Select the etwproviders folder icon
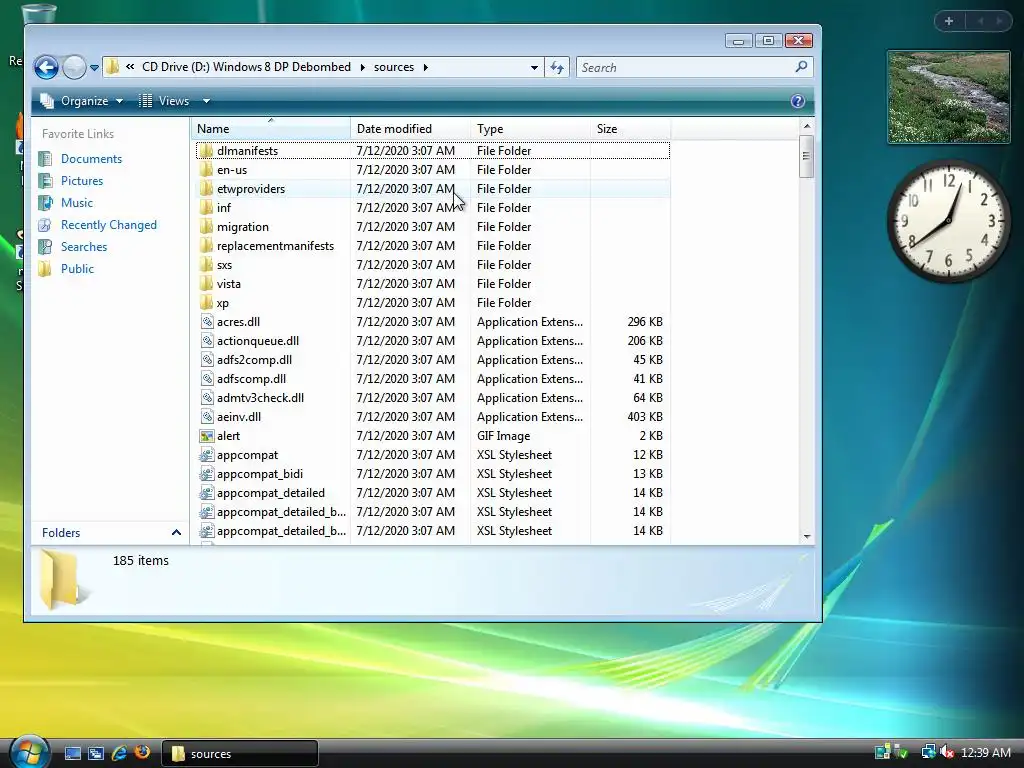The width and height of the screenshot is (1024, 768). (206, 189)
